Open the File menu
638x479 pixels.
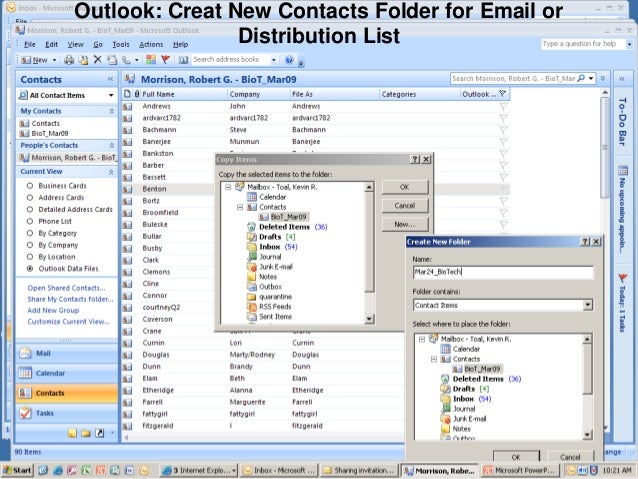pyautogui.click(x=30, y=44)
